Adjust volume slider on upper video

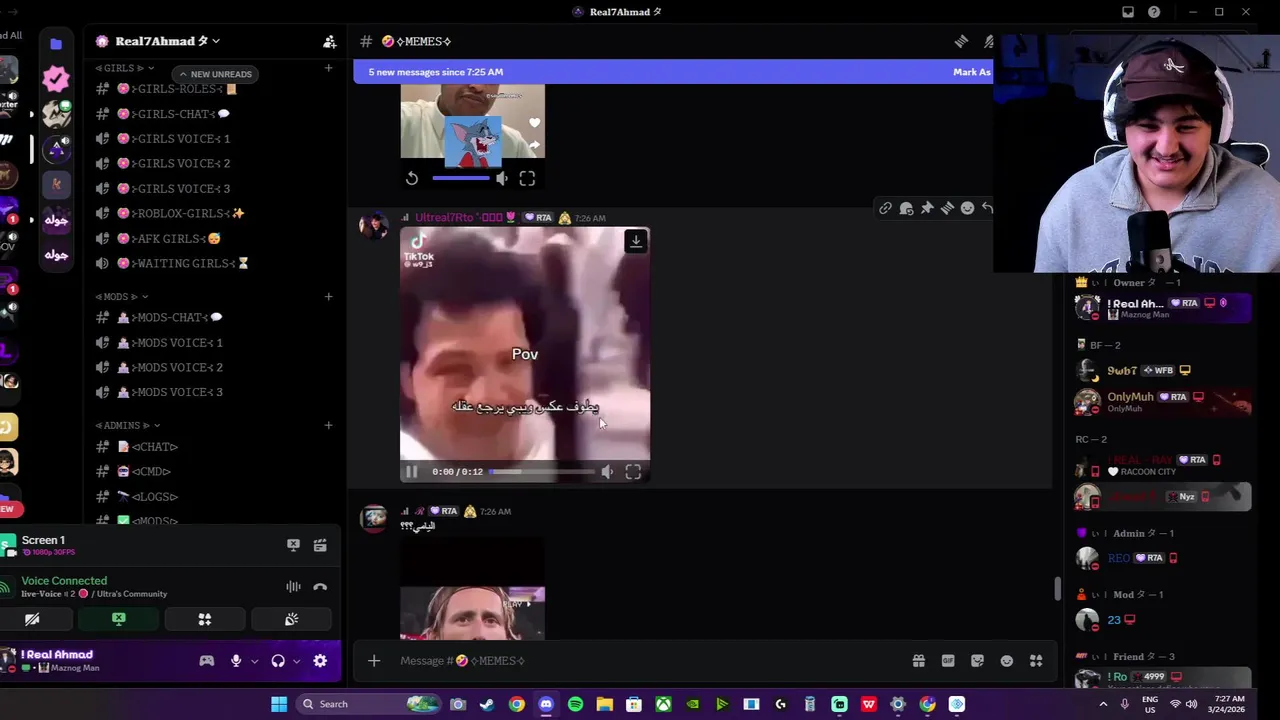(x=461, y=179)
